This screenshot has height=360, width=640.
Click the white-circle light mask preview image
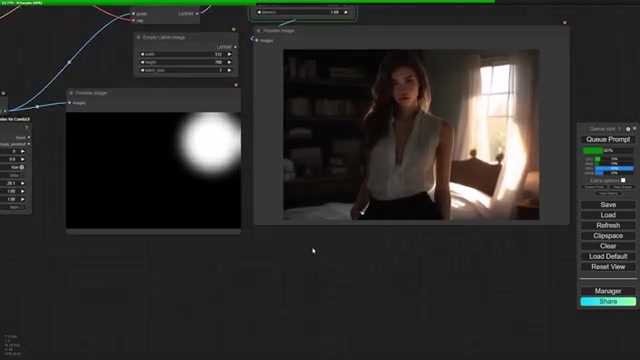[153, 170]
